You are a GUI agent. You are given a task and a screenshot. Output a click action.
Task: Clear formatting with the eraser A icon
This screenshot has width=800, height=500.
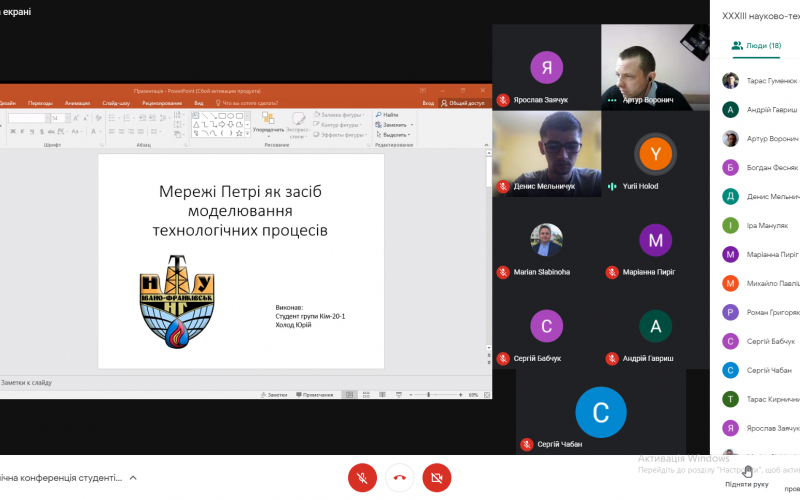pyautogui.click(x=98, y=118)
